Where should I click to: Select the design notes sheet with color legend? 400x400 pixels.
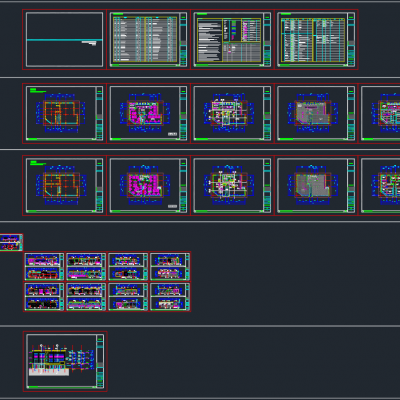(x=232, y=40)
